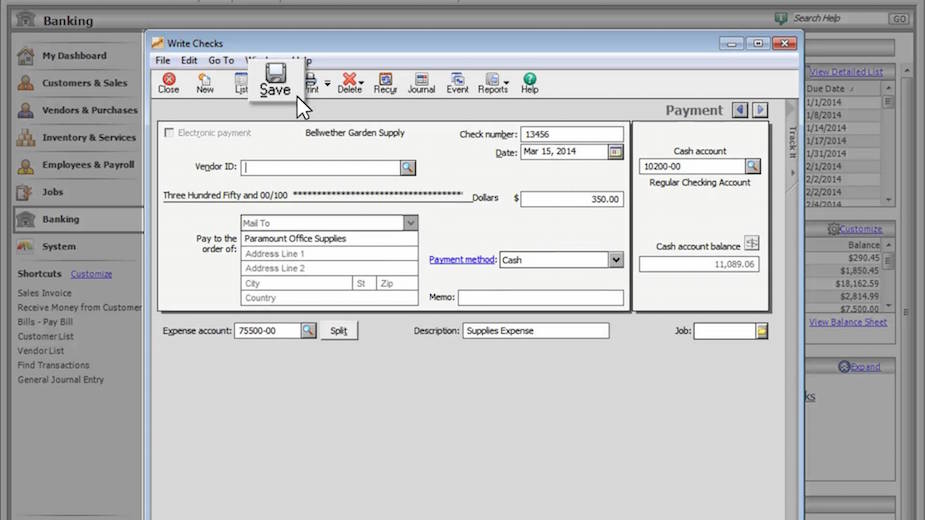Screen dimensions: 925x520
Task: Click View Detailed List link in background
Action: click(x=846, y=71)
